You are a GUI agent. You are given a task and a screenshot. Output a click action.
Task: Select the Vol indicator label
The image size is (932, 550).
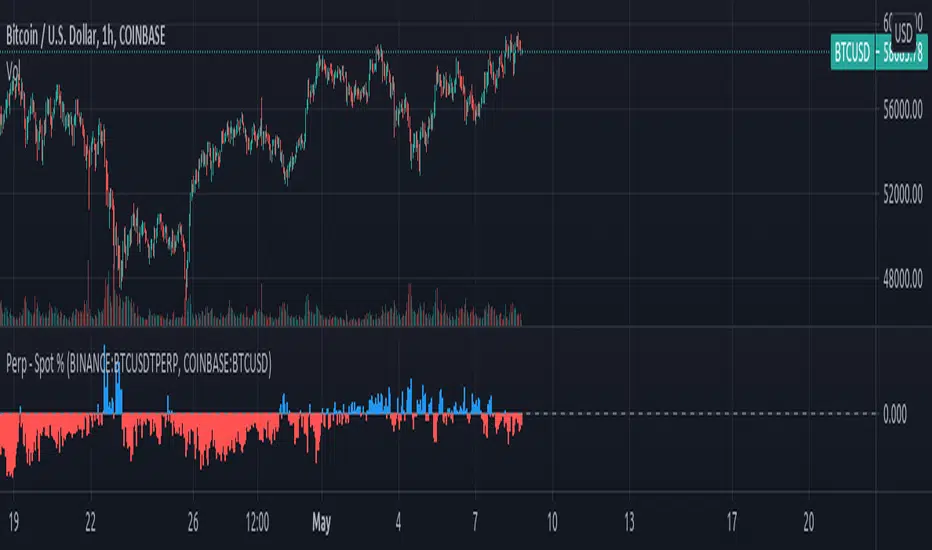15,71
